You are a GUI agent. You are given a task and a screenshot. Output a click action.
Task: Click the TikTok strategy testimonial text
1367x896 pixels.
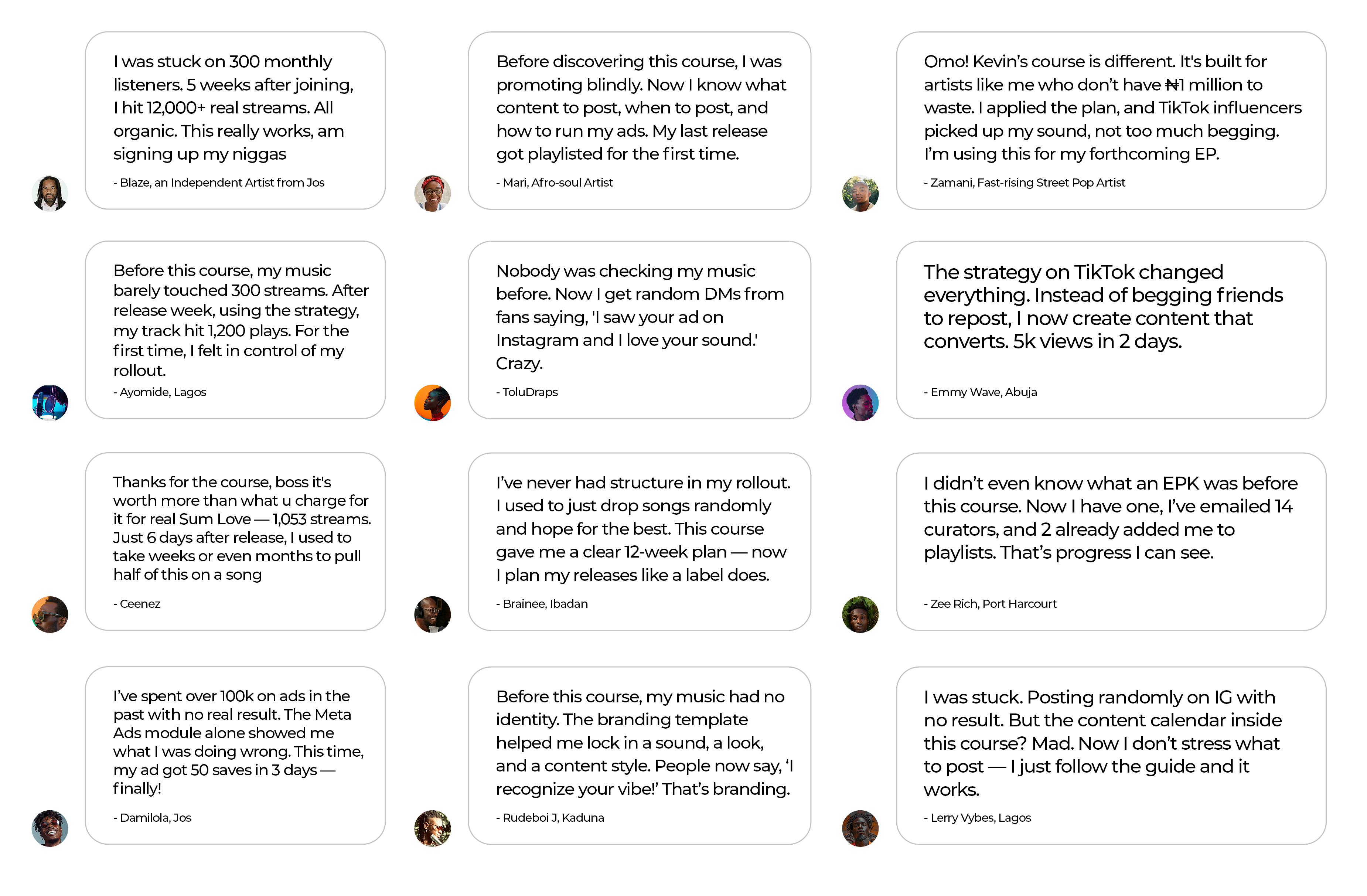pyautogui.click(x=1103, y=307)
